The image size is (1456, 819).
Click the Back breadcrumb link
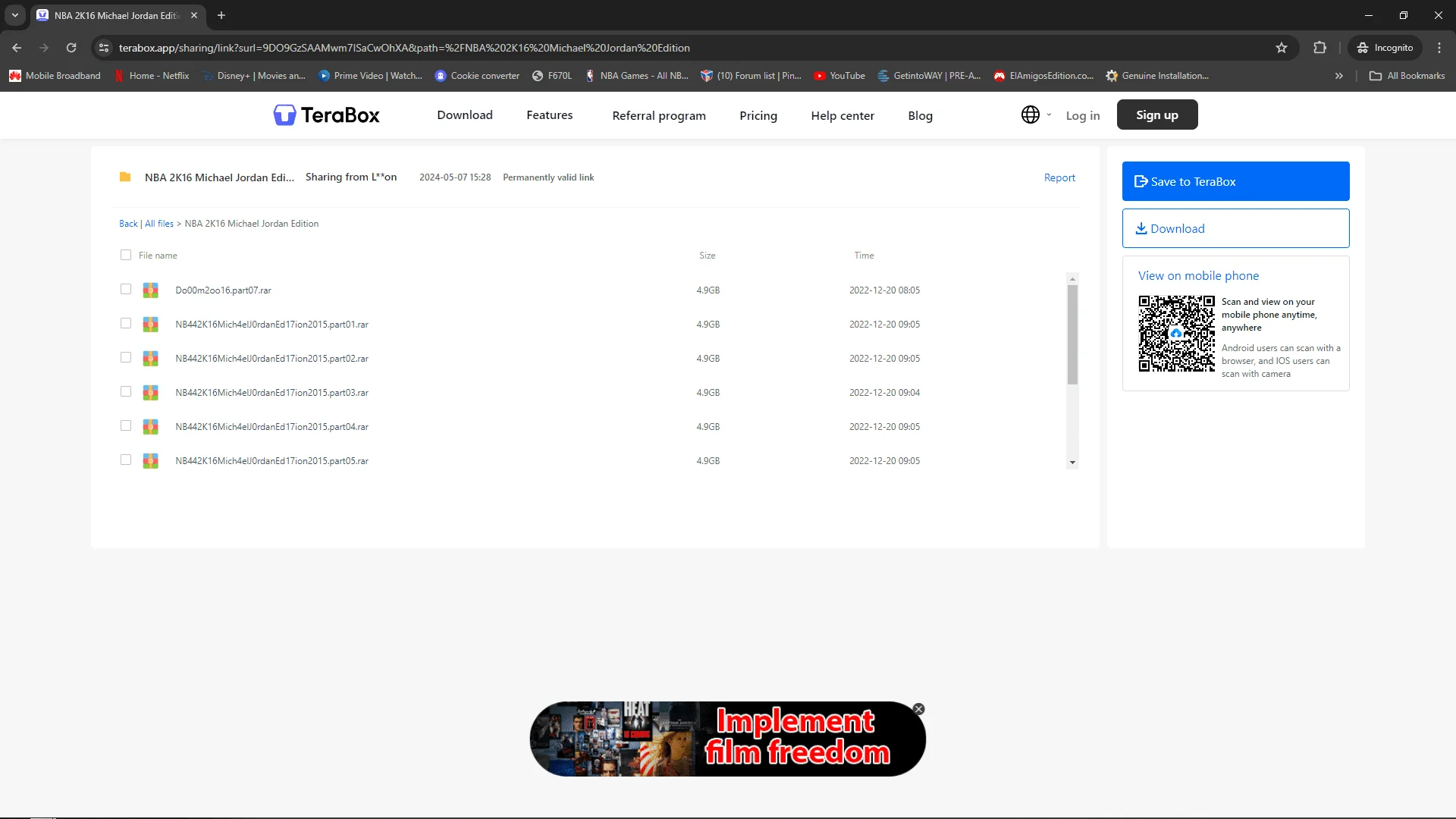[x=128, y=224]
